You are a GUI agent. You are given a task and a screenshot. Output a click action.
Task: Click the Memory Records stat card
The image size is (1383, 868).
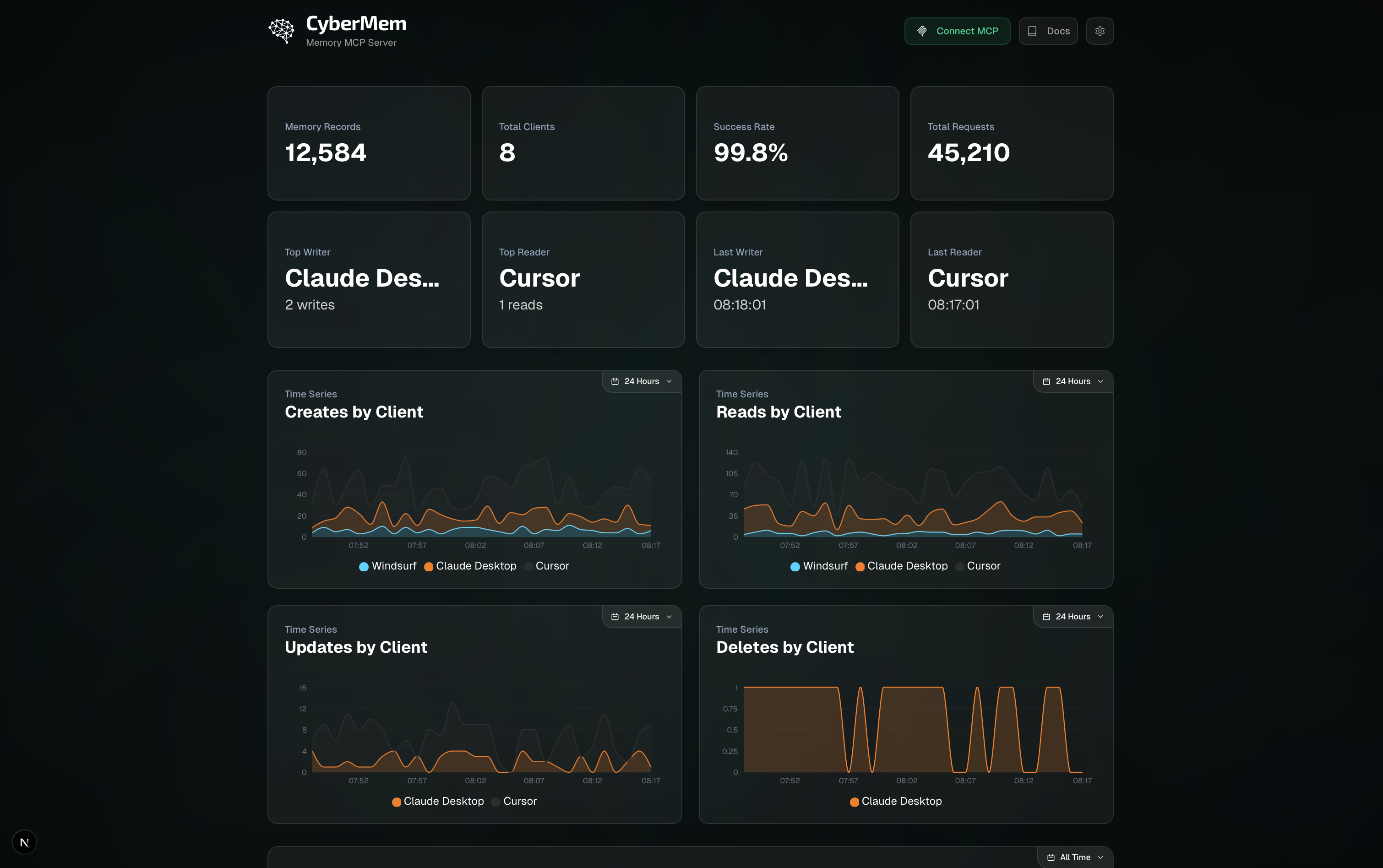pos(369,143)
